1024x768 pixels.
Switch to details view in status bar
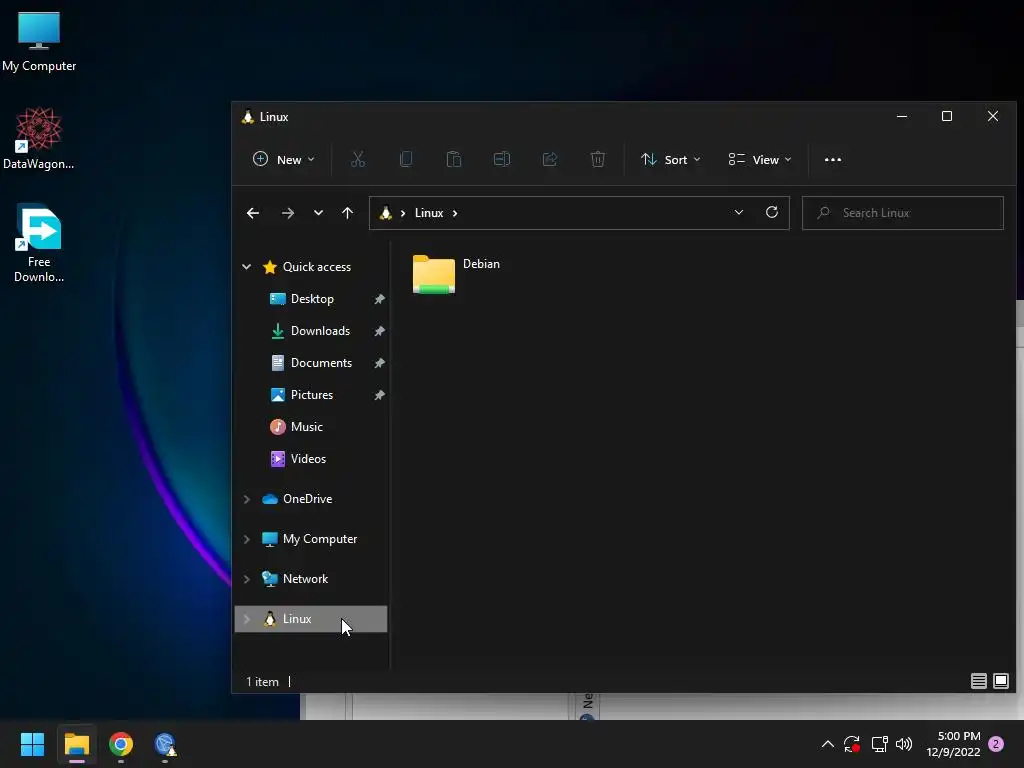click(978, 681)
